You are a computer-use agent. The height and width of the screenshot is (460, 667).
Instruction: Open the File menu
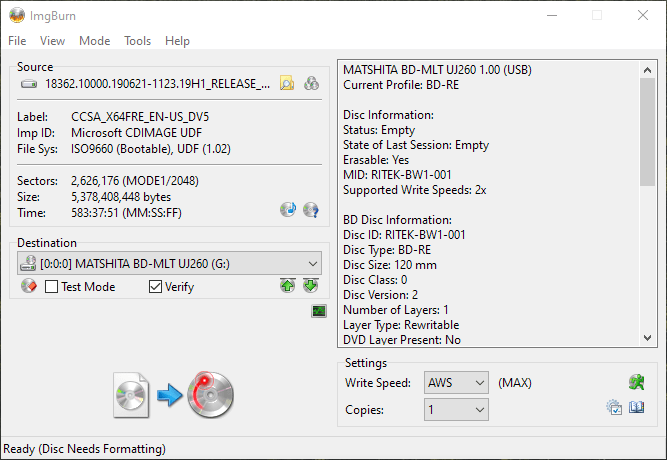[17, 41]
